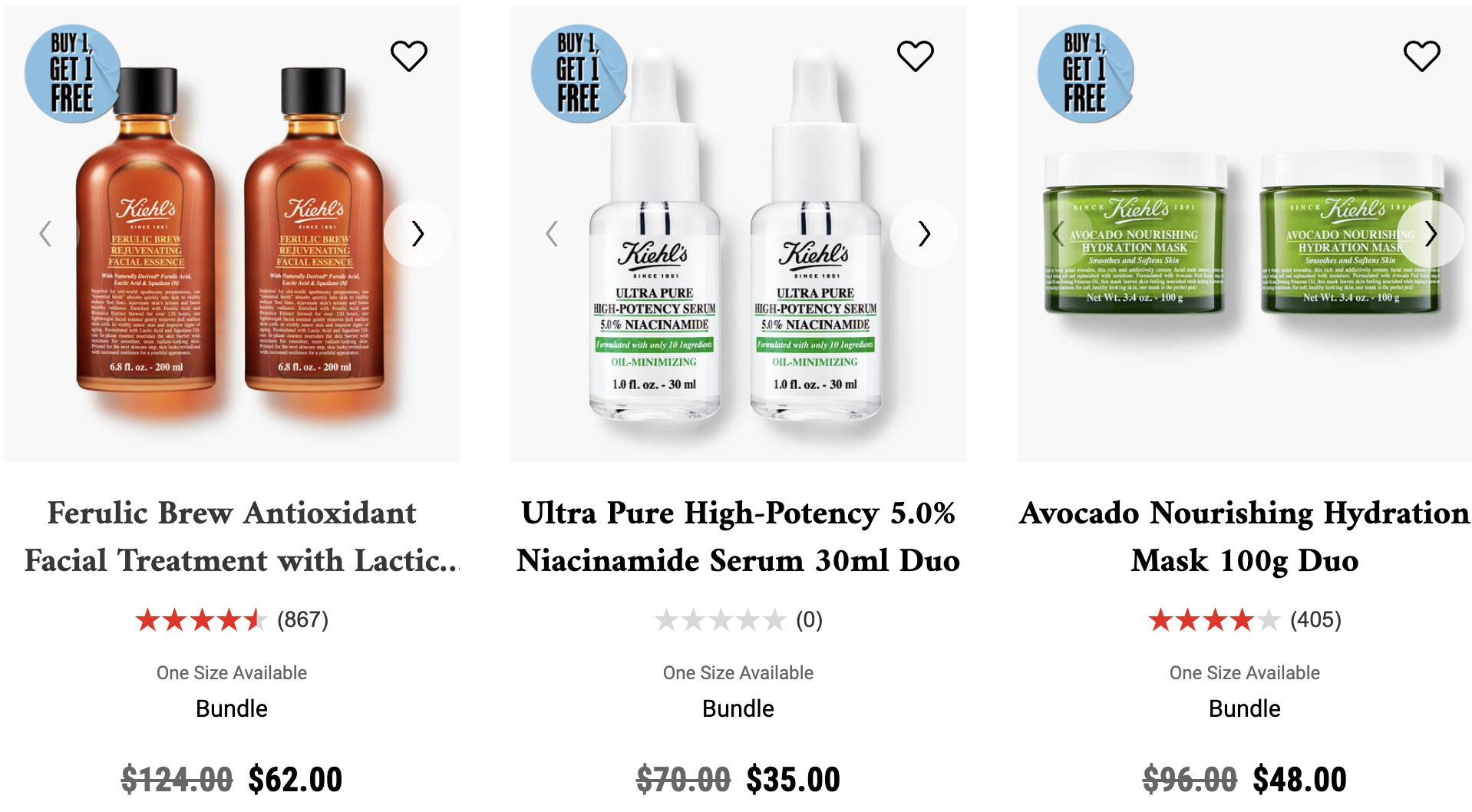Screen dimensions: 1472x812
Task: Toggle wishlist heart on Avocado Mask Duo
Action: pos(1421,56)
